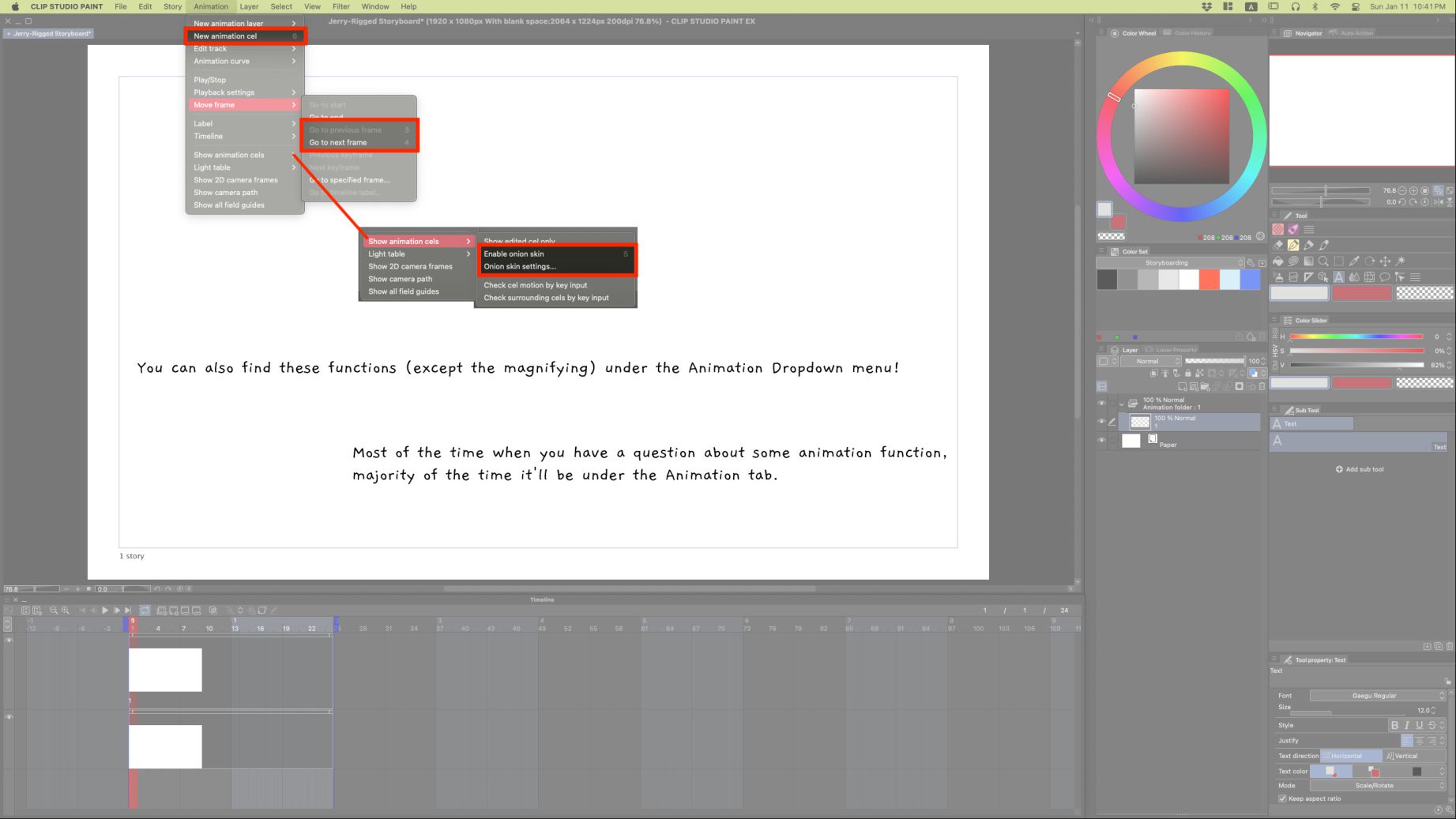The height and width of the screenshot is (819, 1456).
Task: Jump to the end of the timeline
Action: pyautogui.click(x=128, y=610)
